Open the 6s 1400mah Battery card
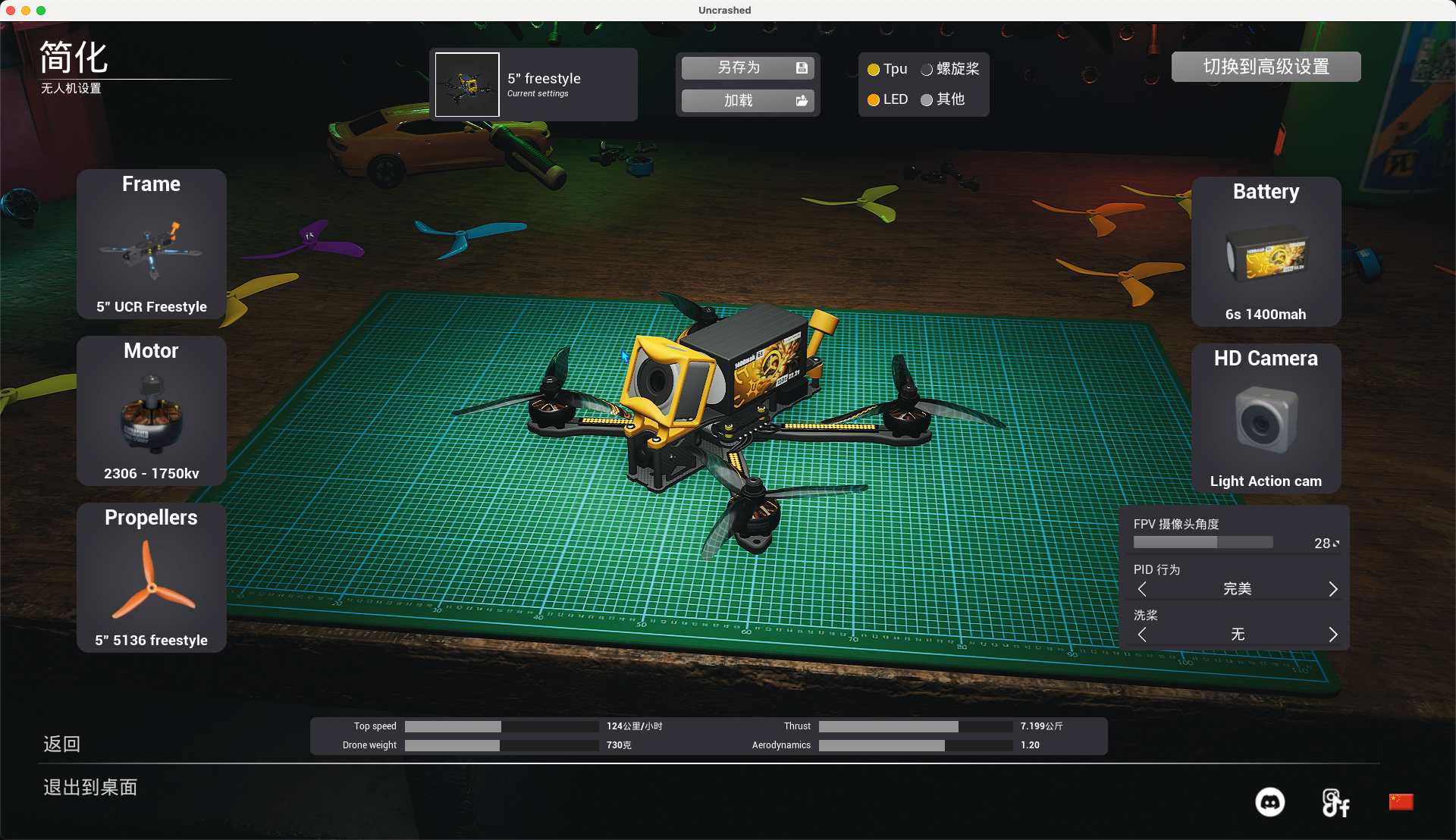The height and width of the screenshot is (840, 1456). pyautogui.click(x=1266, y=252)
